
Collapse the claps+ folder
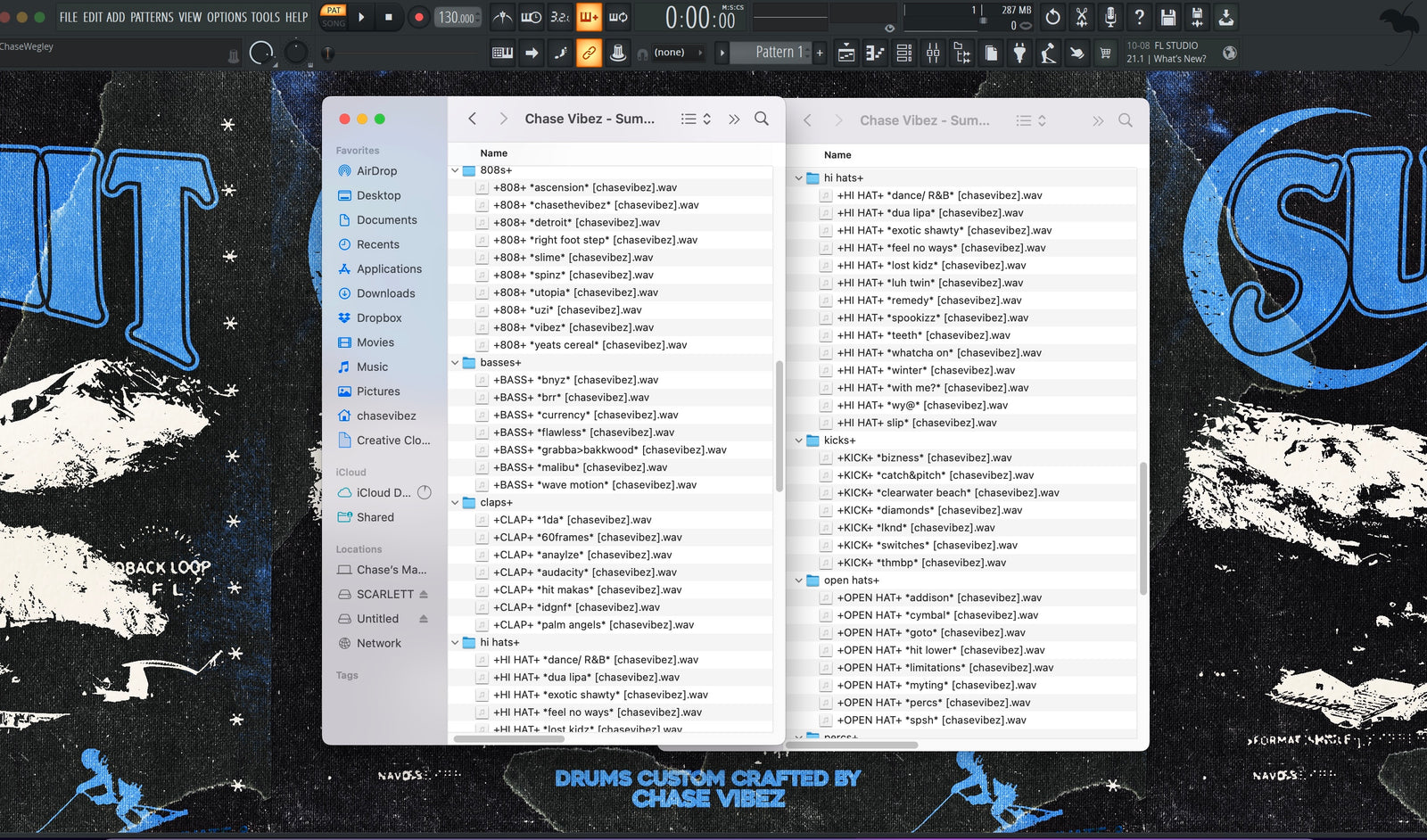click(x=455, y=503)
